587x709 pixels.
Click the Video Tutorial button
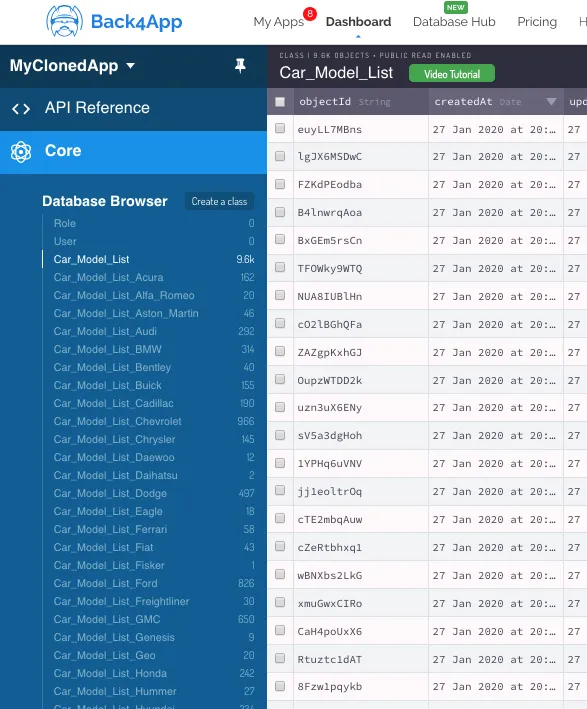click(x=452, y=74)
